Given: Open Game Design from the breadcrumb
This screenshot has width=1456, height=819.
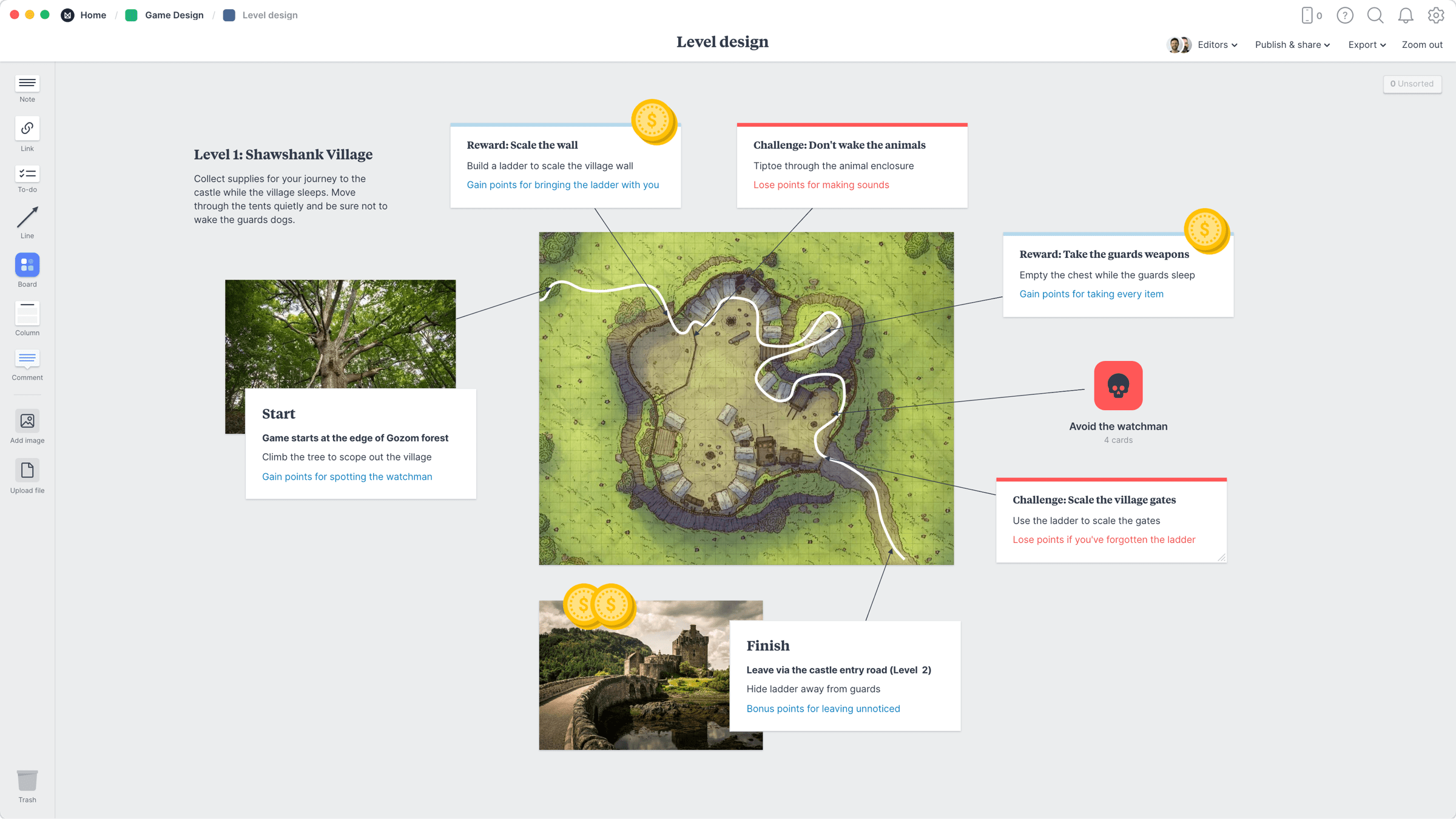Looking at the screenshot, I should click(x=174, y=15).
